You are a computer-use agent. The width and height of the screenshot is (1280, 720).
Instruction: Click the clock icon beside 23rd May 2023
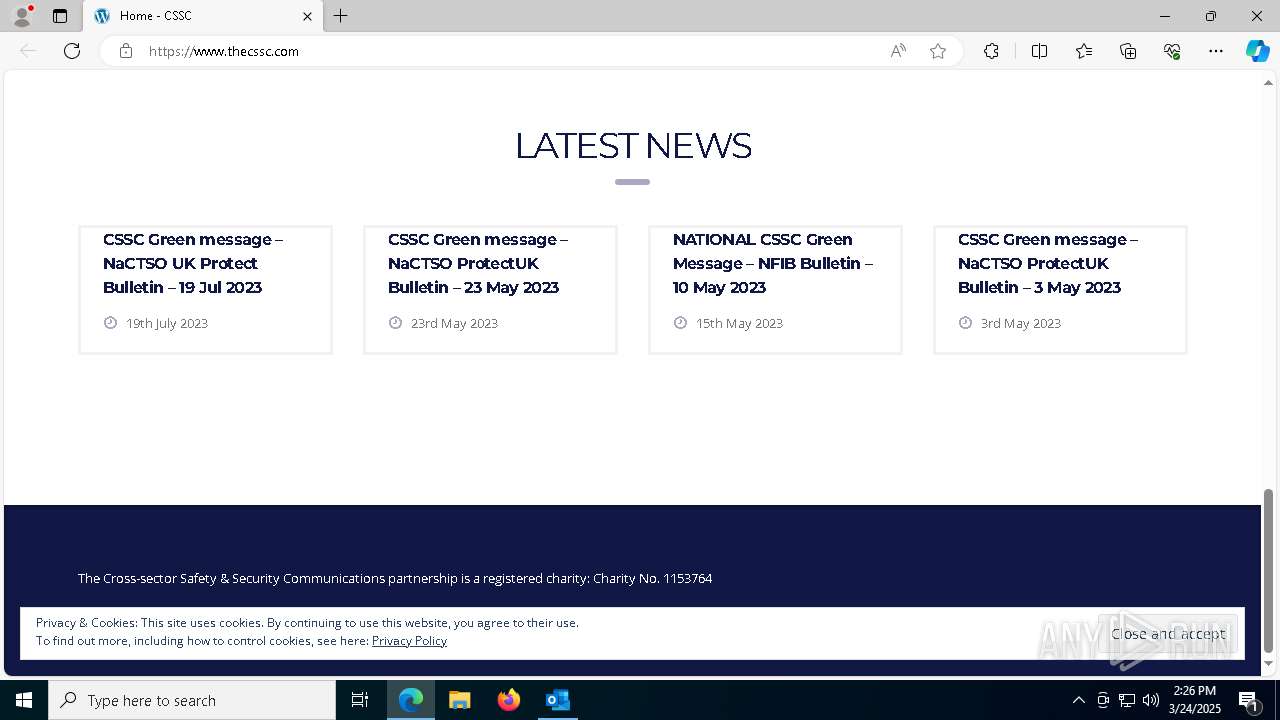(395, 323)
